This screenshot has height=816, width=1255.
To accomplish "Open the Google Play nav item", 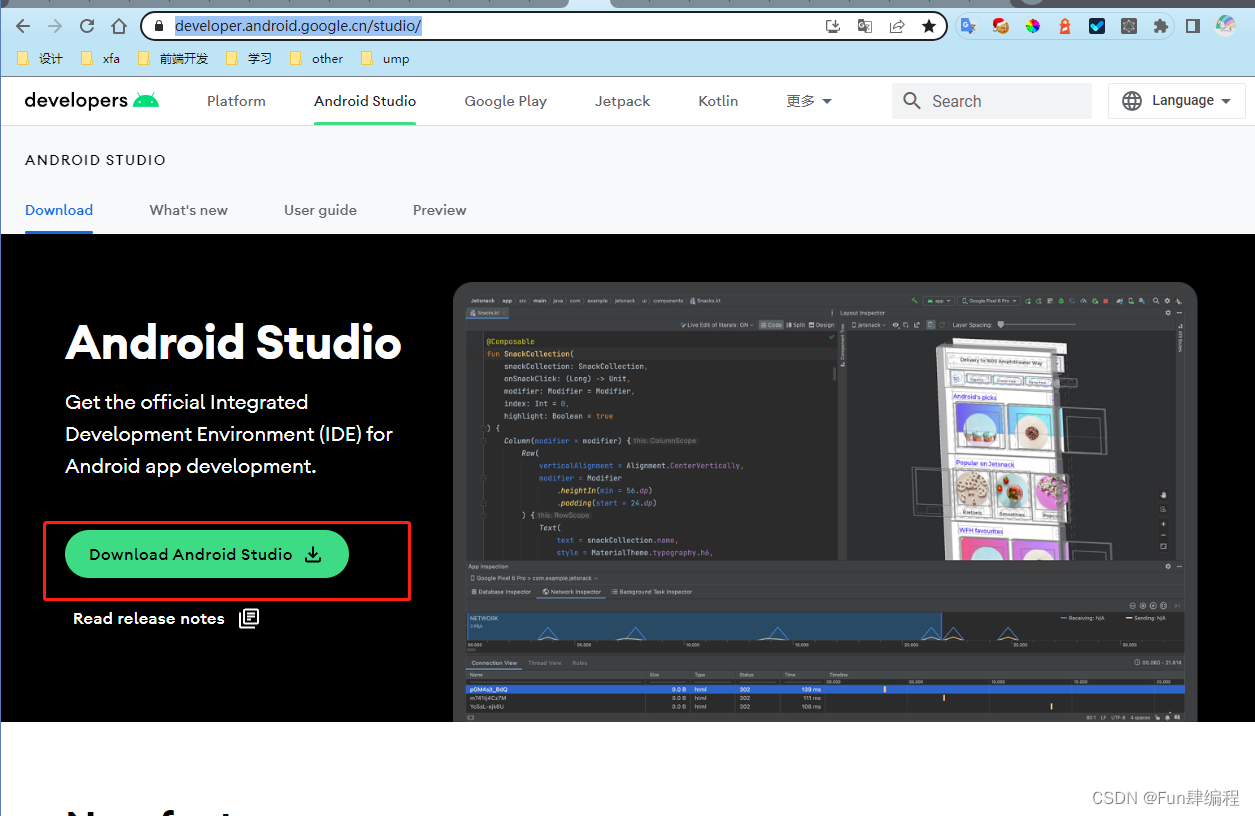I will click(505, 101).
